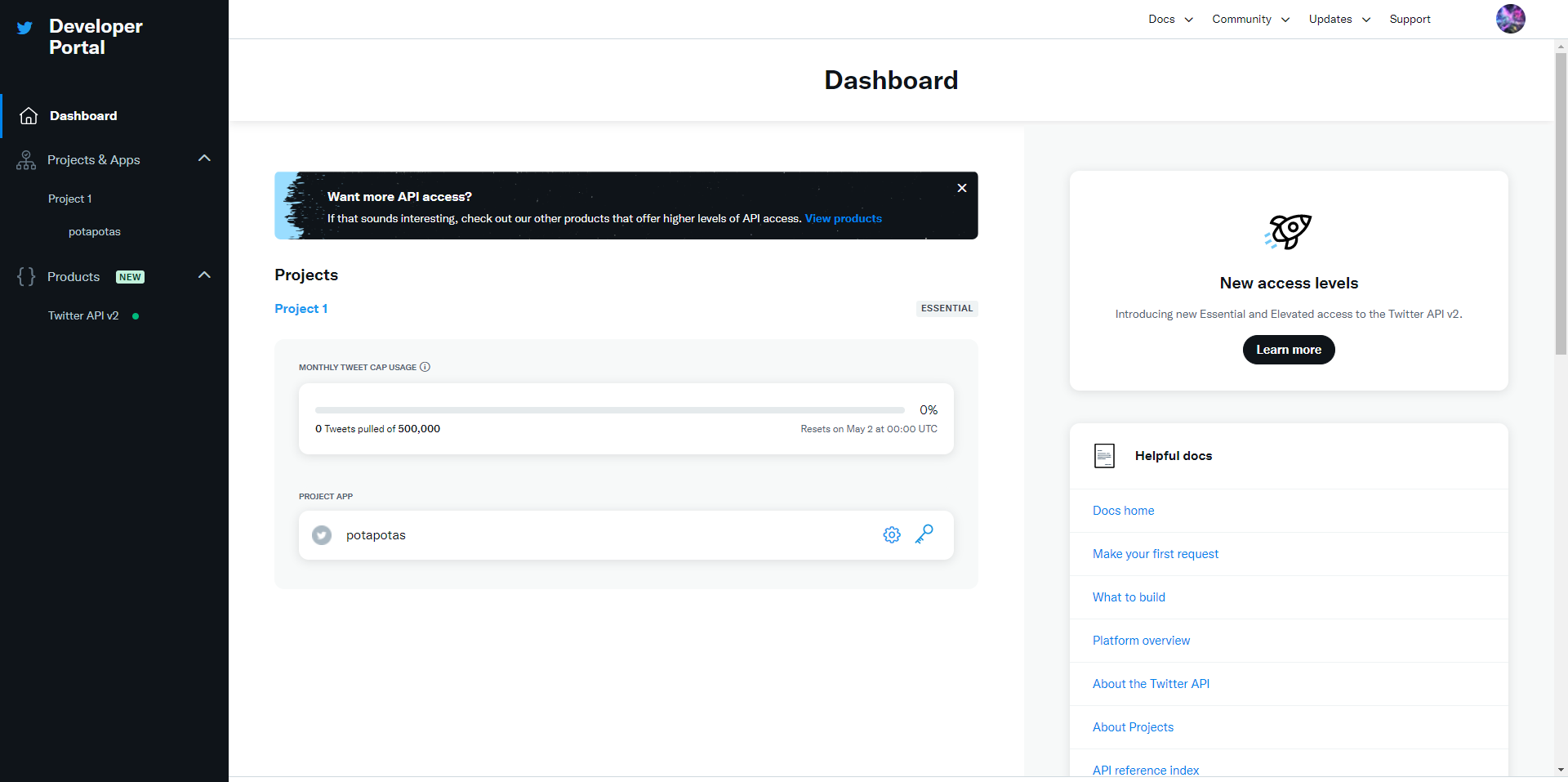
Task: Click the Monthly Tweet Cap info icon
Action: [x=425, y=367]
